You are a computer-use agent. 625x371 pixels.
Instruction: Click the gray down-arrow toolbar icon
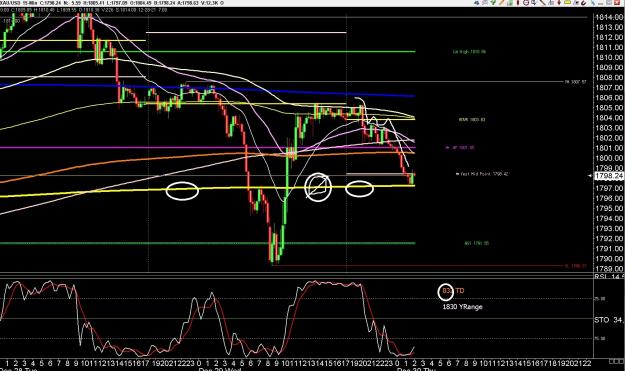(534, 2)
